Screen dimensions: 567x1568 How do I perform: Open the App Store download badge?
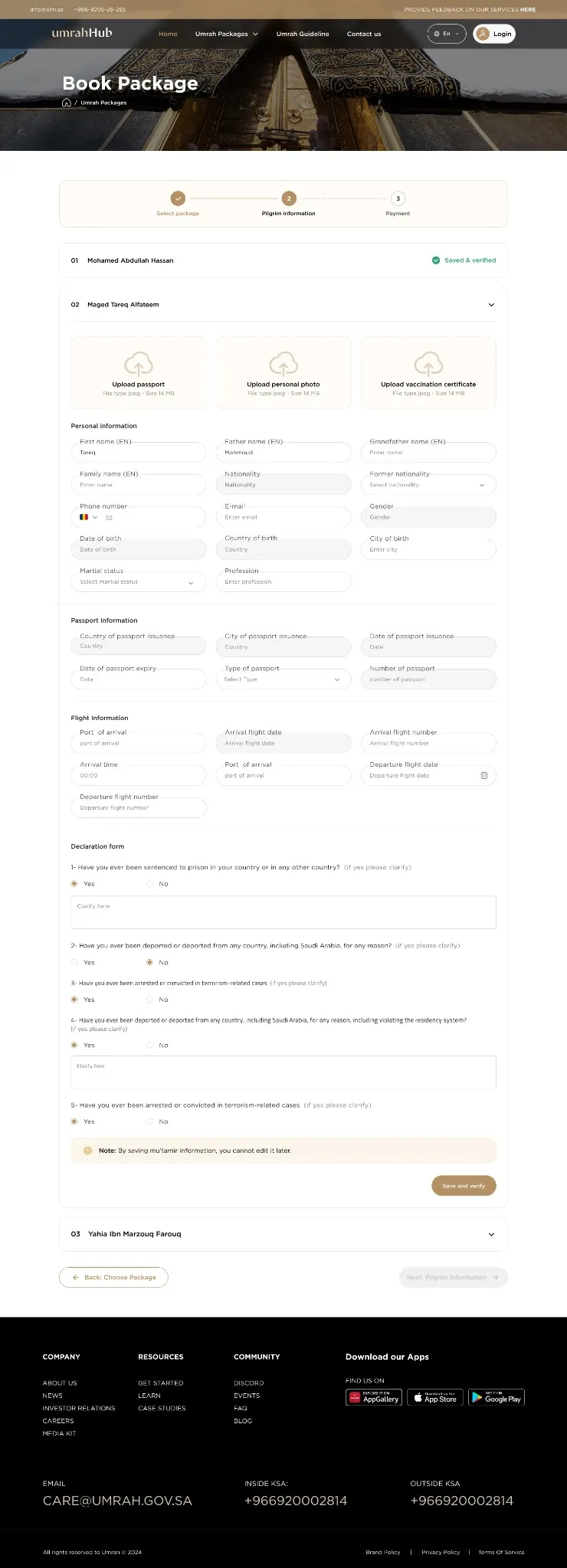click(x=435, y=1397)
